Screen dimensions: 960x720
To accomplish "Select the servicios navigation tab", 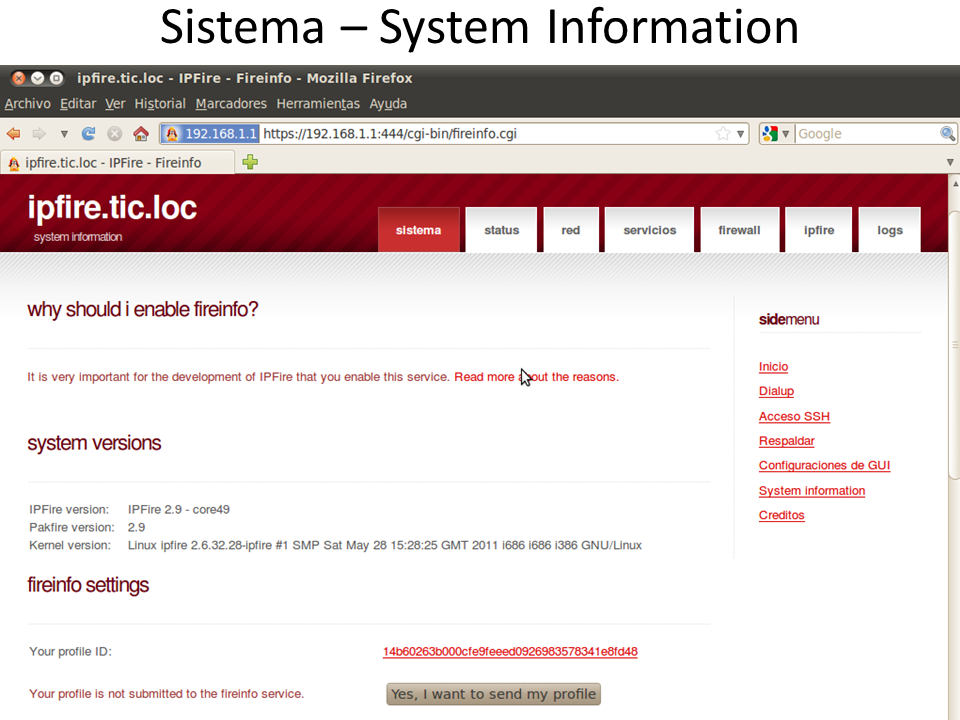I will point(649,230).
